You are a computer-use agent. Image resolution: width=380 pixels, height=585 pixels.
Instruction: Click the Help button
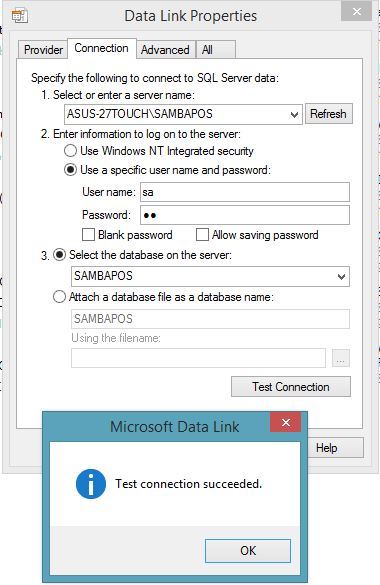point(335,448)
